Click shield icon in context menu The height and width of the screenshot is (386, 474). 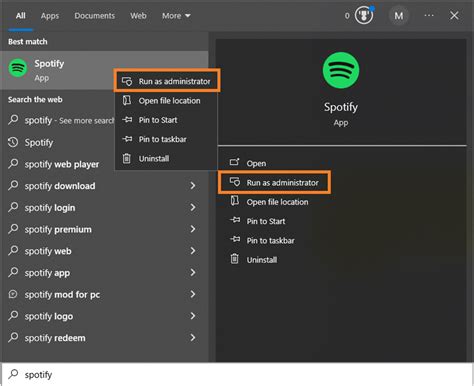[x=127, y=81]
